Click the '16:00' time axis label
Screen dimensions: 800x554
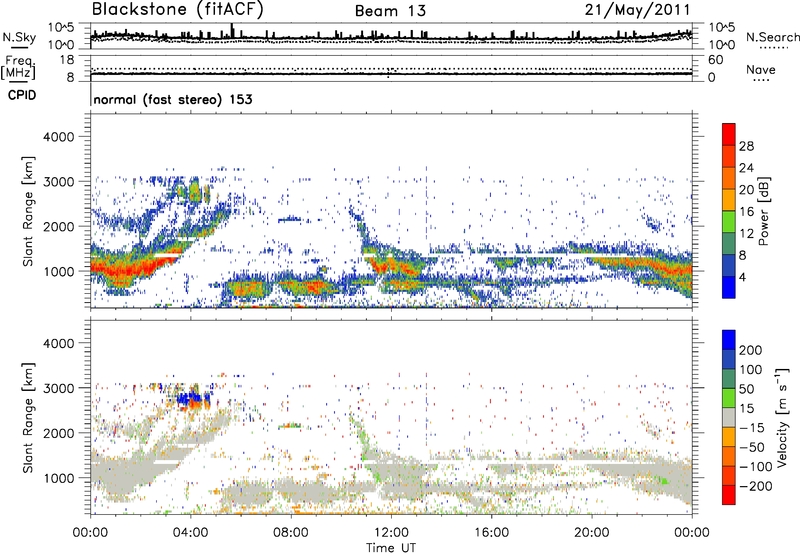tap(491, 533)
